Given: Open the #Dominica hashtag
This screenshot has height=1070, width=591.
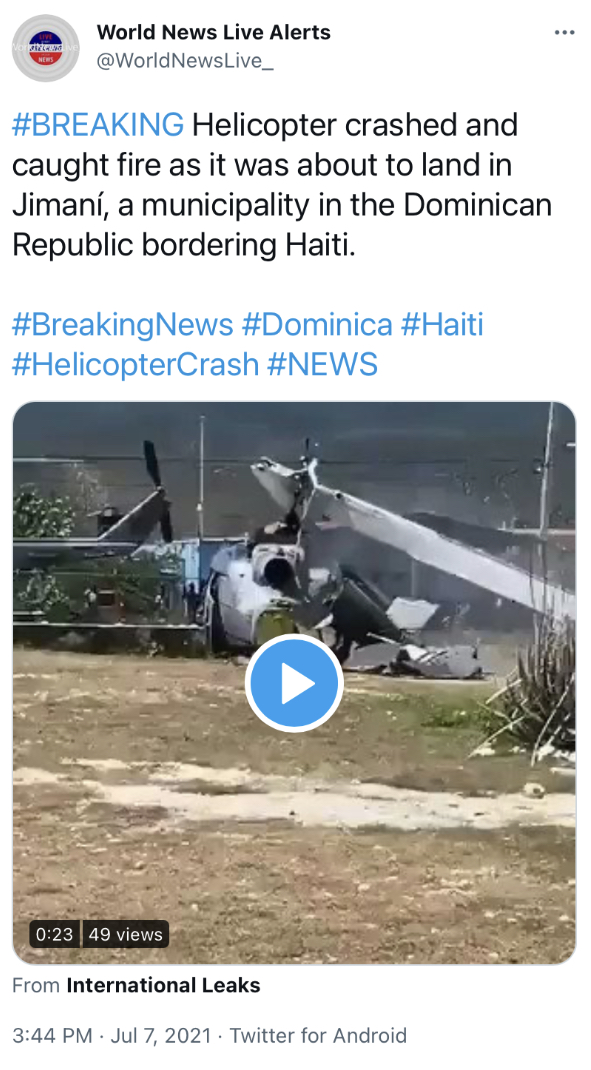Looking at the screenshot, I should coord(317,324).
